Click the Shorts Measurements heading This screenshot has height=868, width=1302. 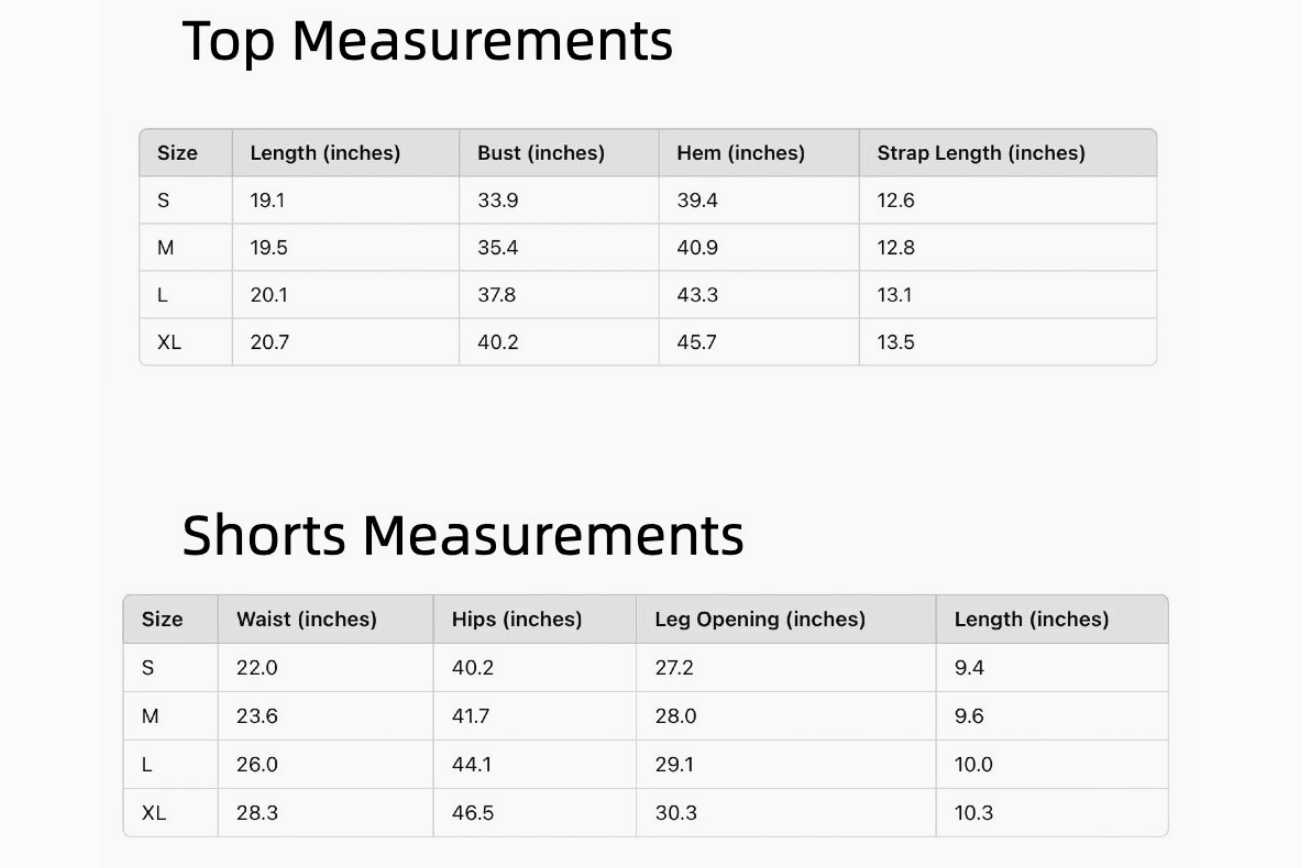[x=463, y=535]
